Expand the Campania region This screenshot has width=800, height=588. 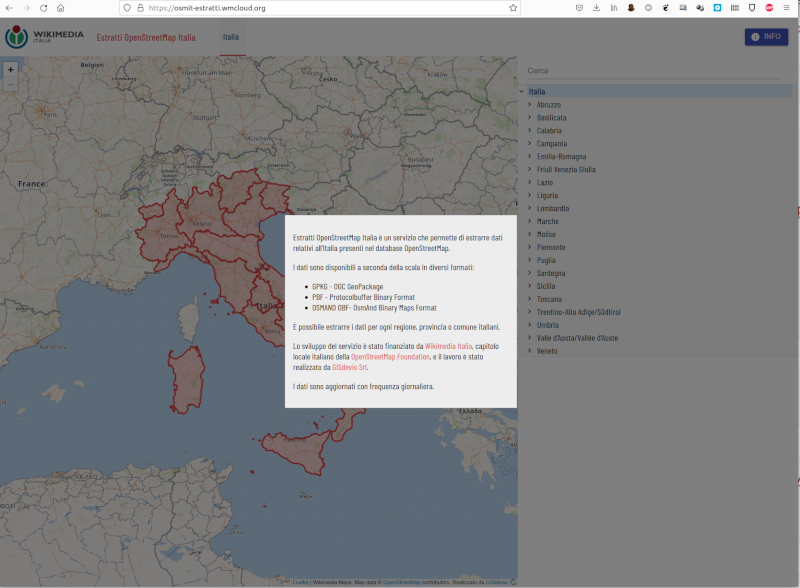point(530,143)
